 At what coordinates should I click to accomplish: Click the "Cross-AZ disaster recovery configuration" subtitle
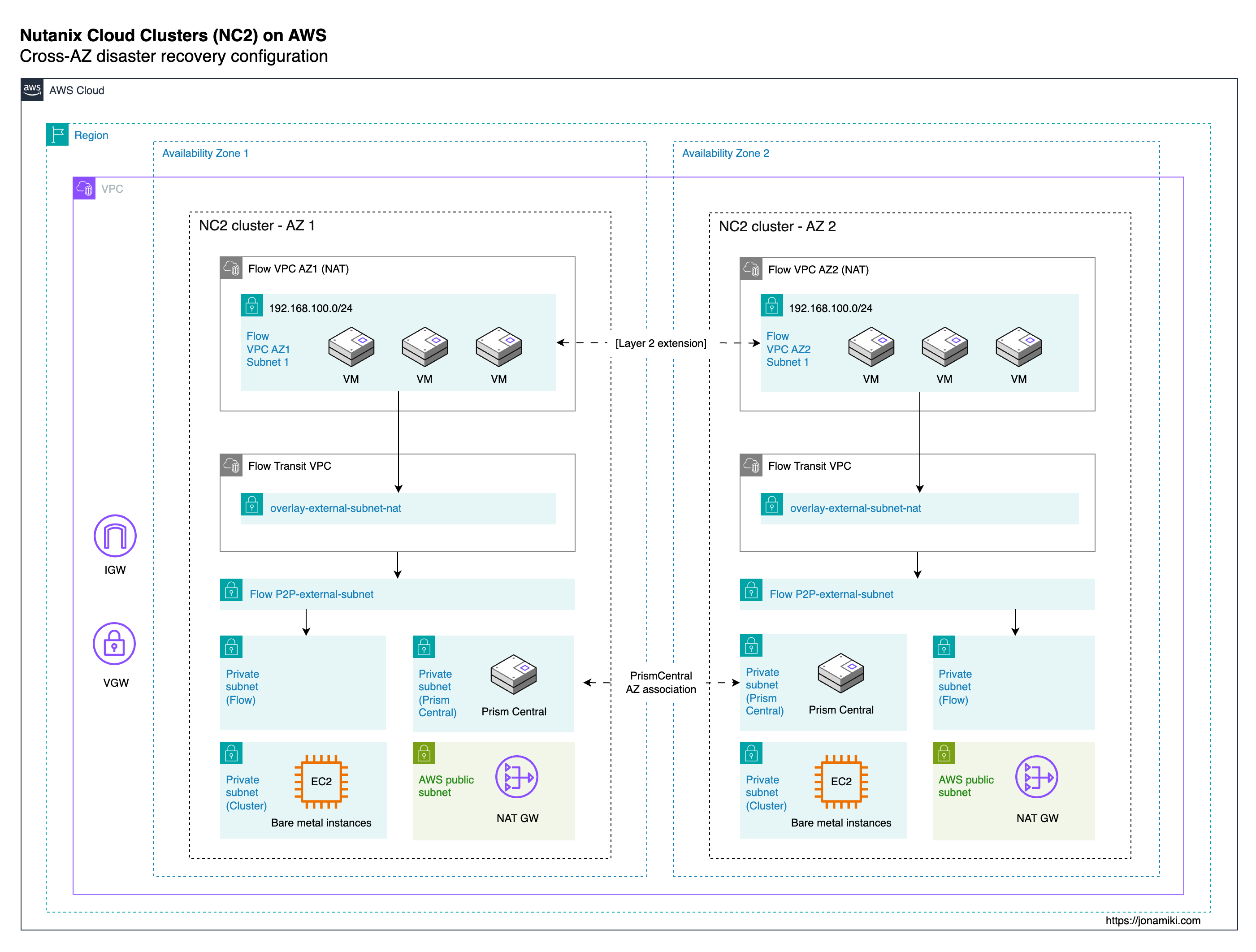[x=174, y=56]
